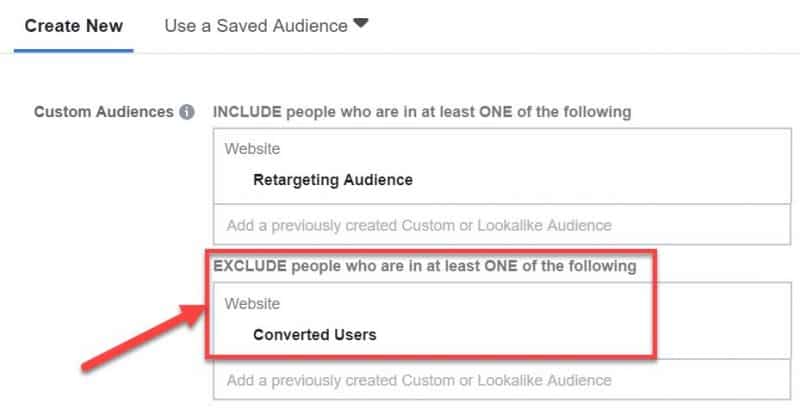Click the EXCLUDE people heading text

[x=424, y=266]
